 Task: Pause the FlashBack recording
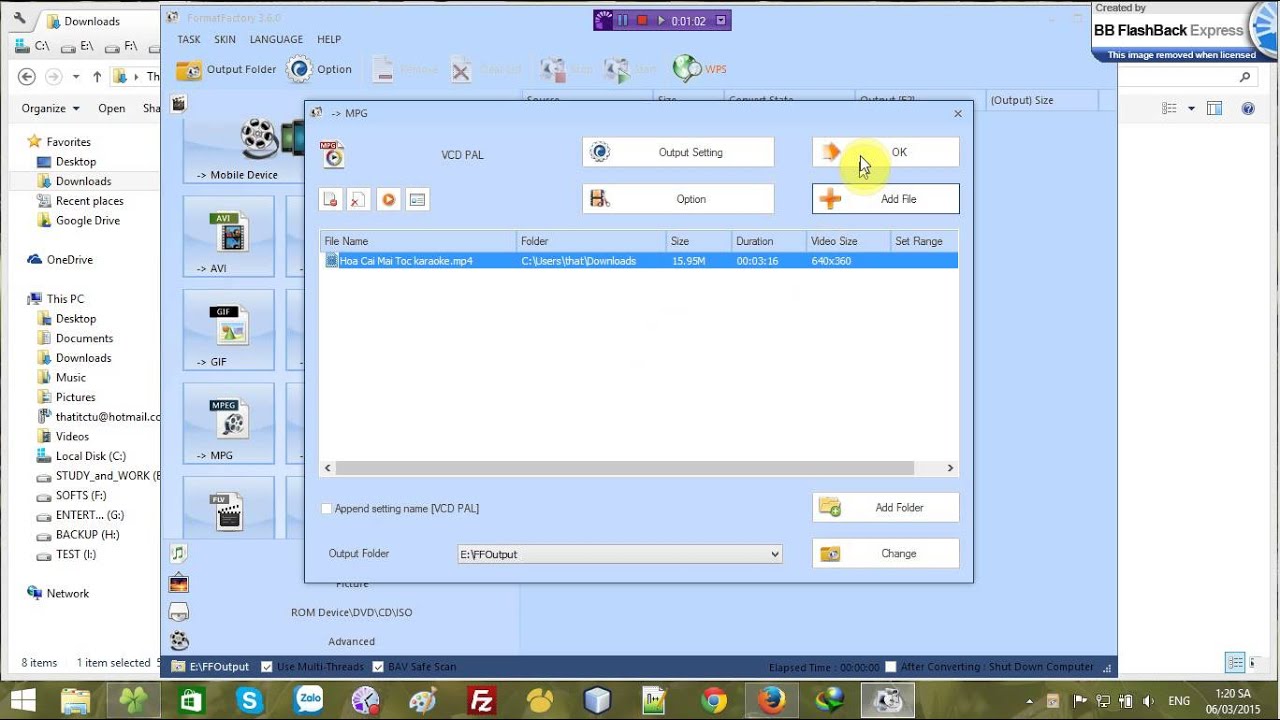622,20
